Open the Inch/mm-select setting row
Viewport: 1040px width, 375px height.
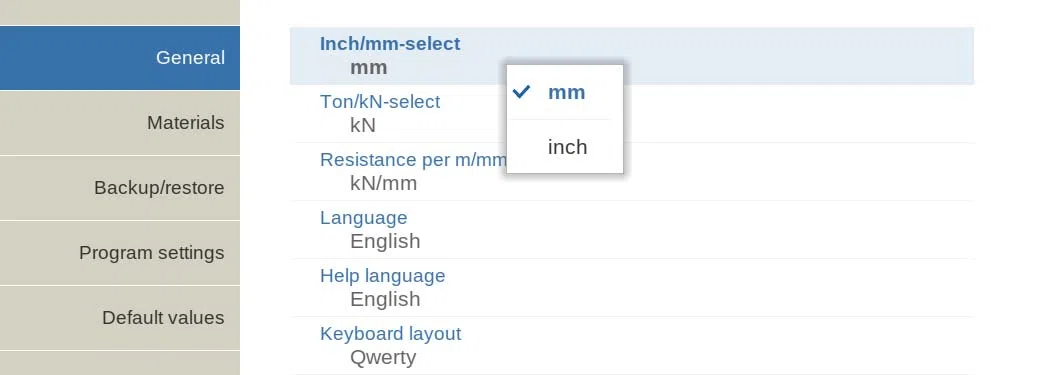point(631,56)
